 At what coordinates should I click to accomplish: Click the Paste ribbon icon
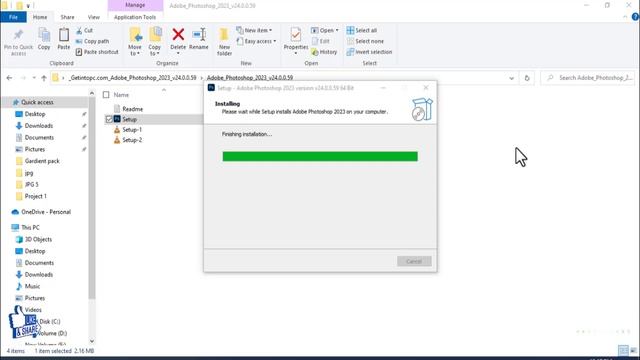tap(64, 35)
